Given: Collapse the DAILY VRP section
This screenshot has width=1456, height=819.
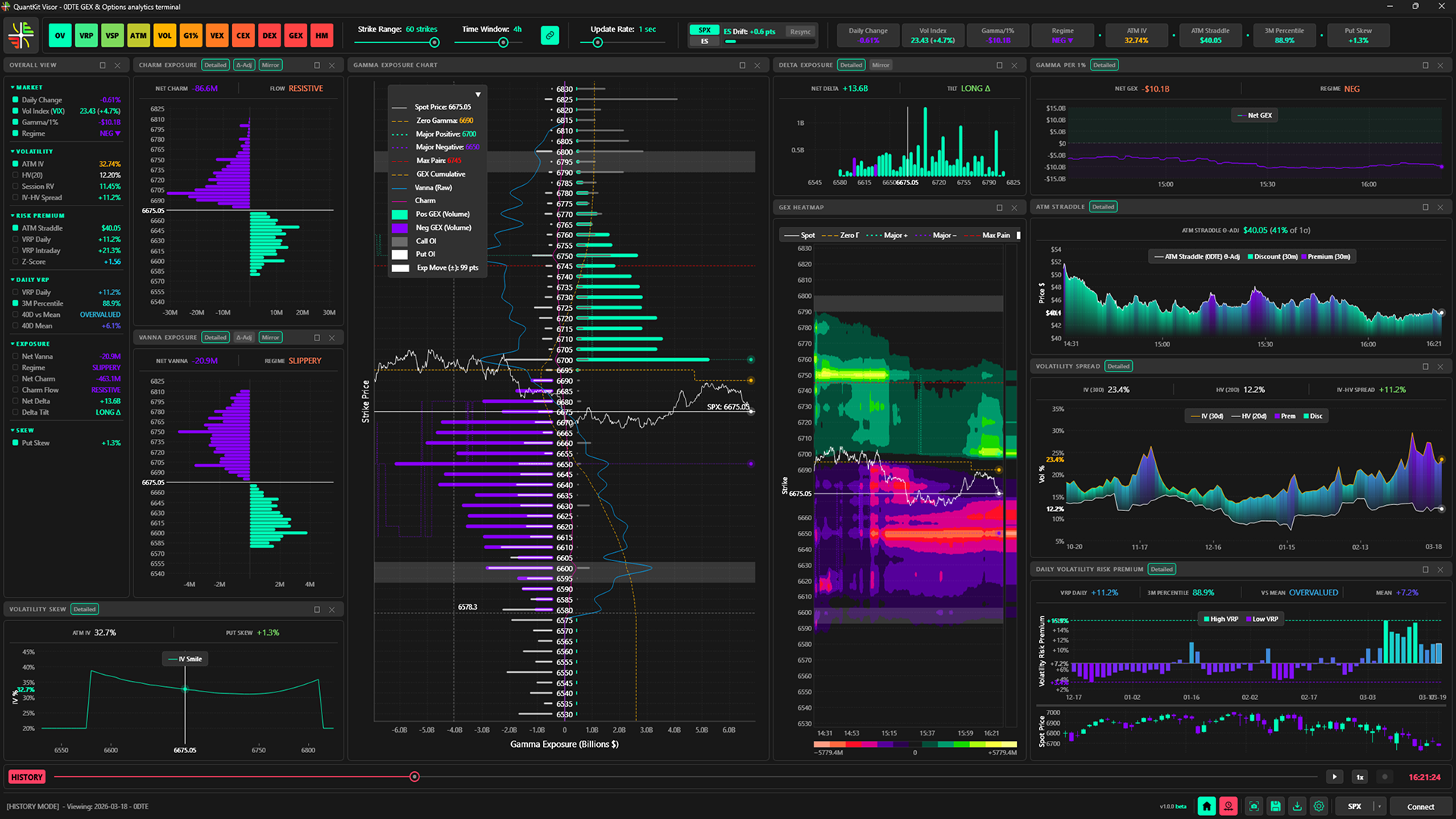Looking at the screenshot, I should point(30,280).
